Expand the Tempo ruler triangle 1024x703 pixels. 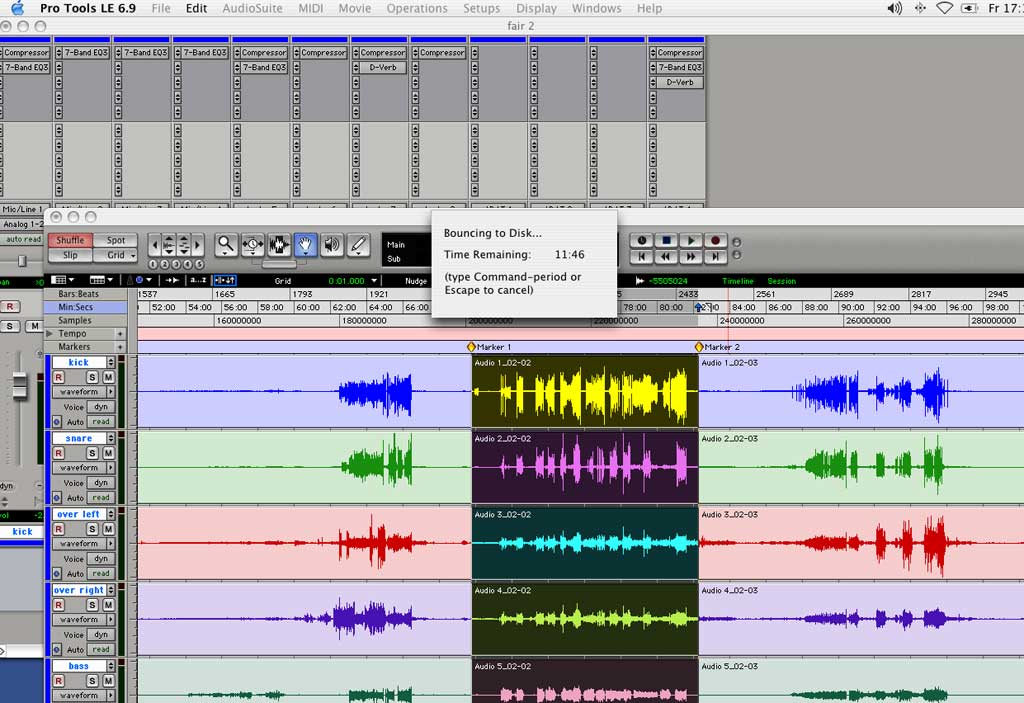tap(50, 333)
